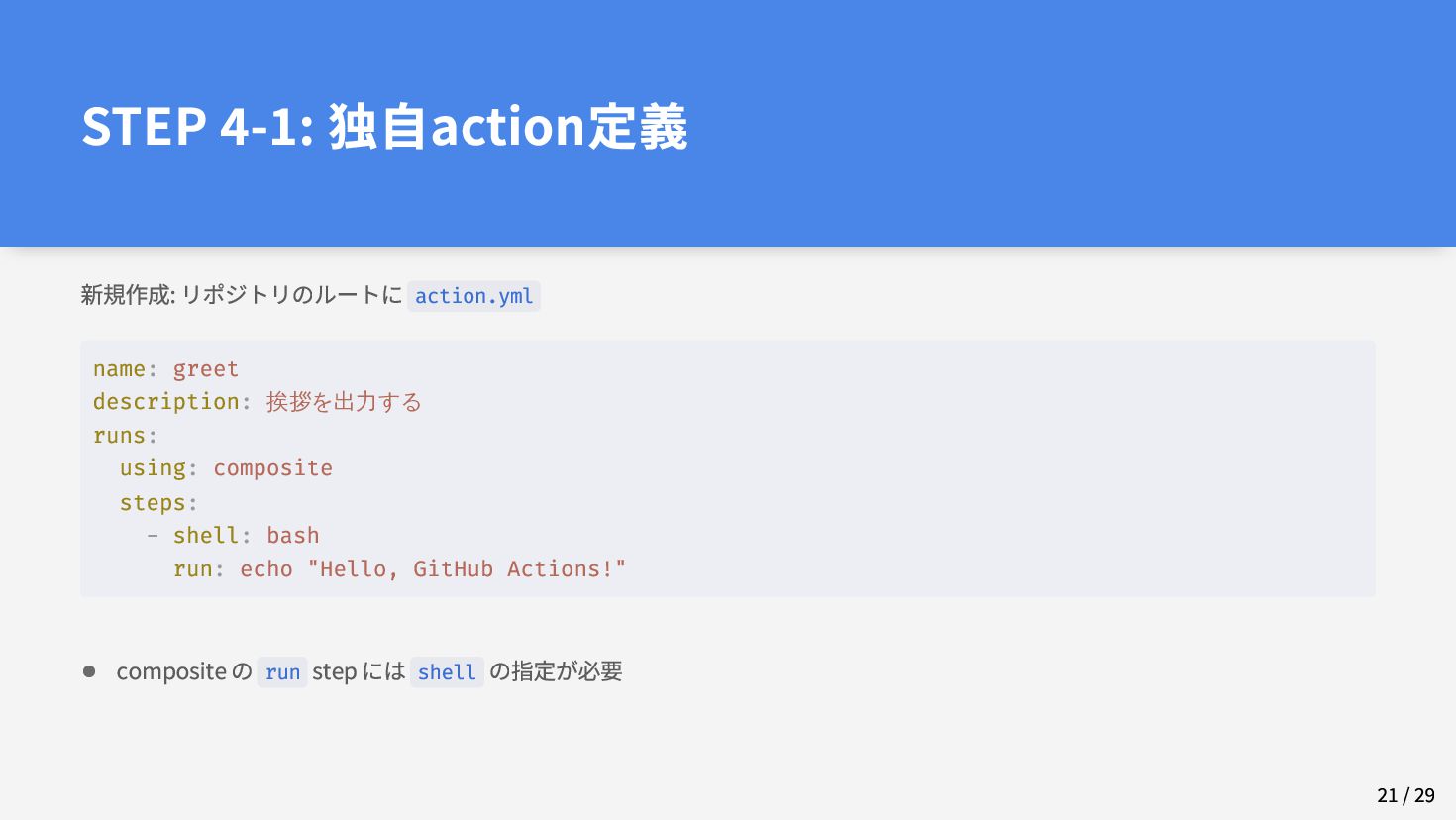This screenshot has height=820, width=1456.
Task: Click the slide title 'STEP 4-1: 独自action定義'
Action: pos(384,127)
